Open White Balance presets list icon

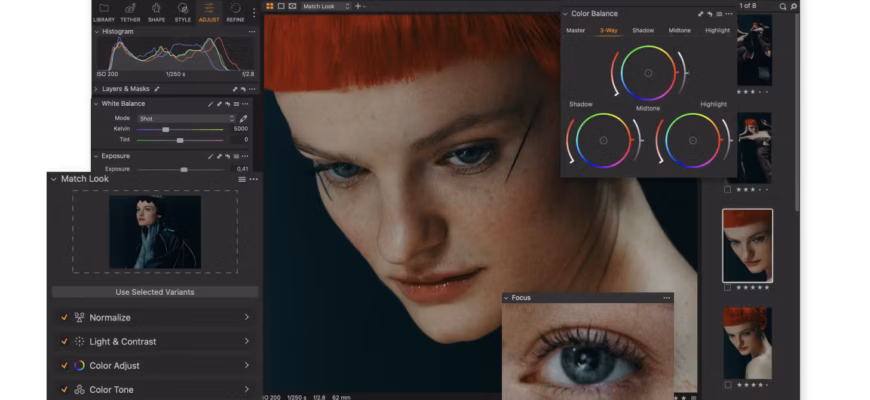tap(236, 104)
